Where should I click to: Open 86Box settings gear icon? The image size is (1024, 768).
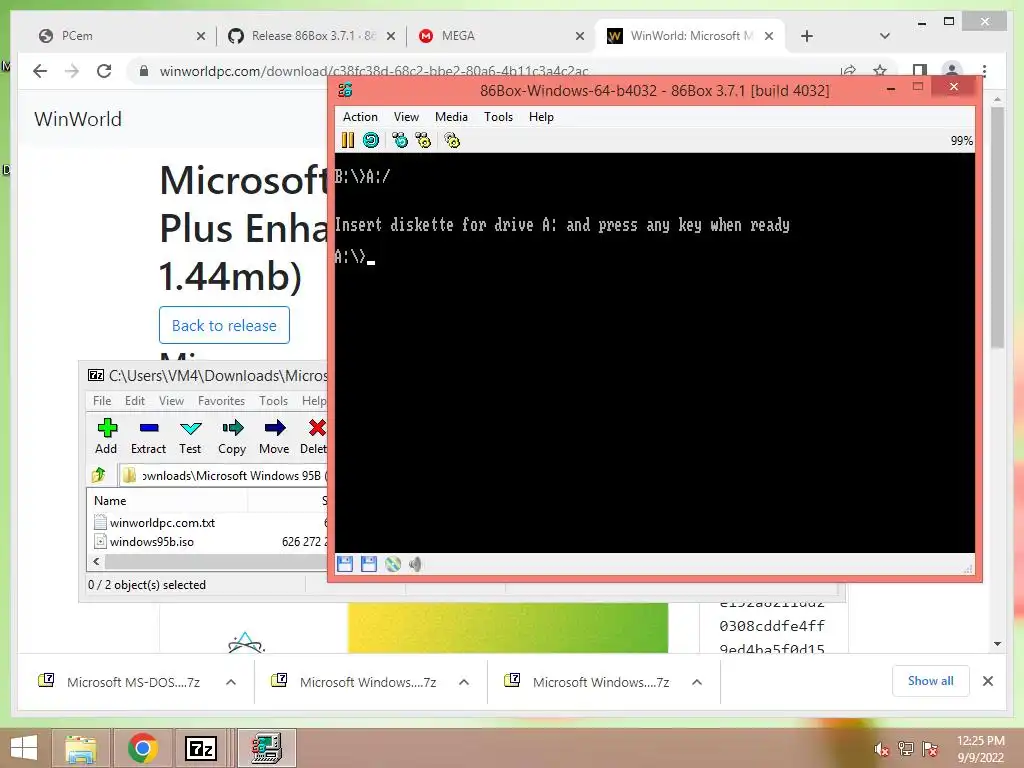coord(452,140)
